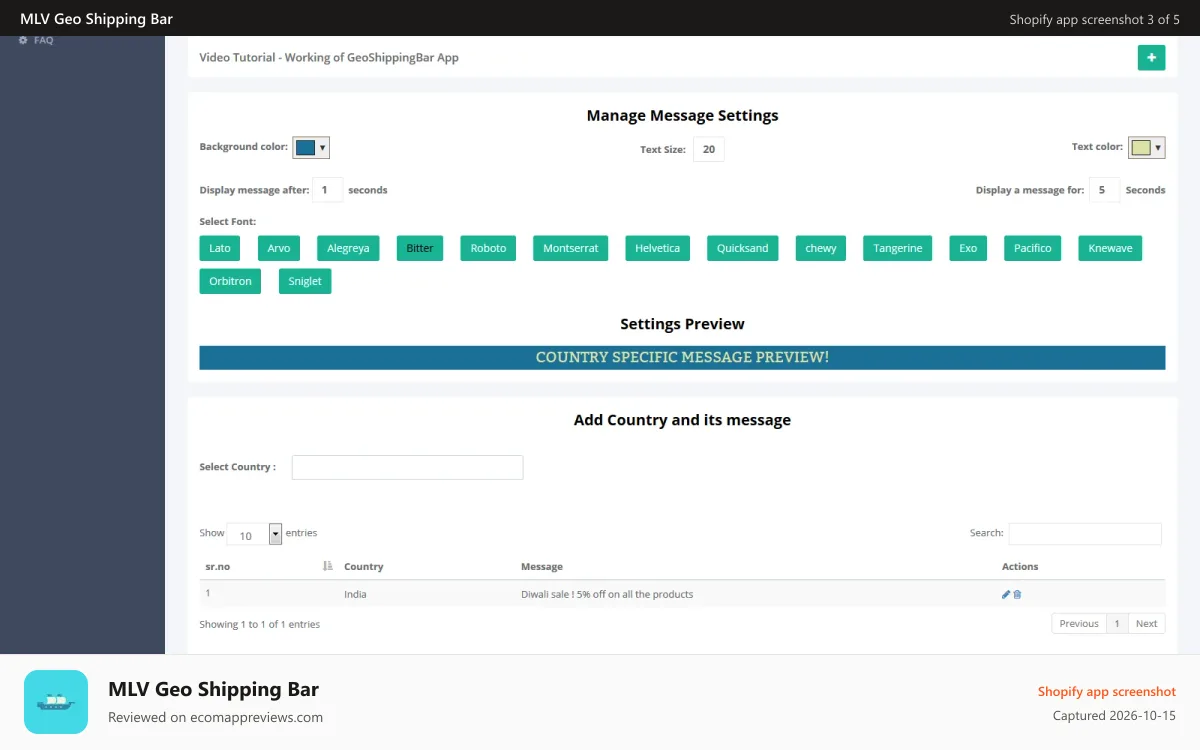Click Video Tutorial GeoShippingBar App title

coord(329,58)
